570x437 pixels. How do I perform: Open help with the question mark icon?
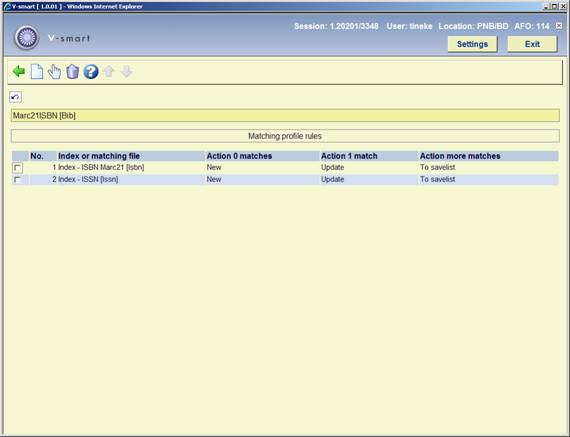91,72
